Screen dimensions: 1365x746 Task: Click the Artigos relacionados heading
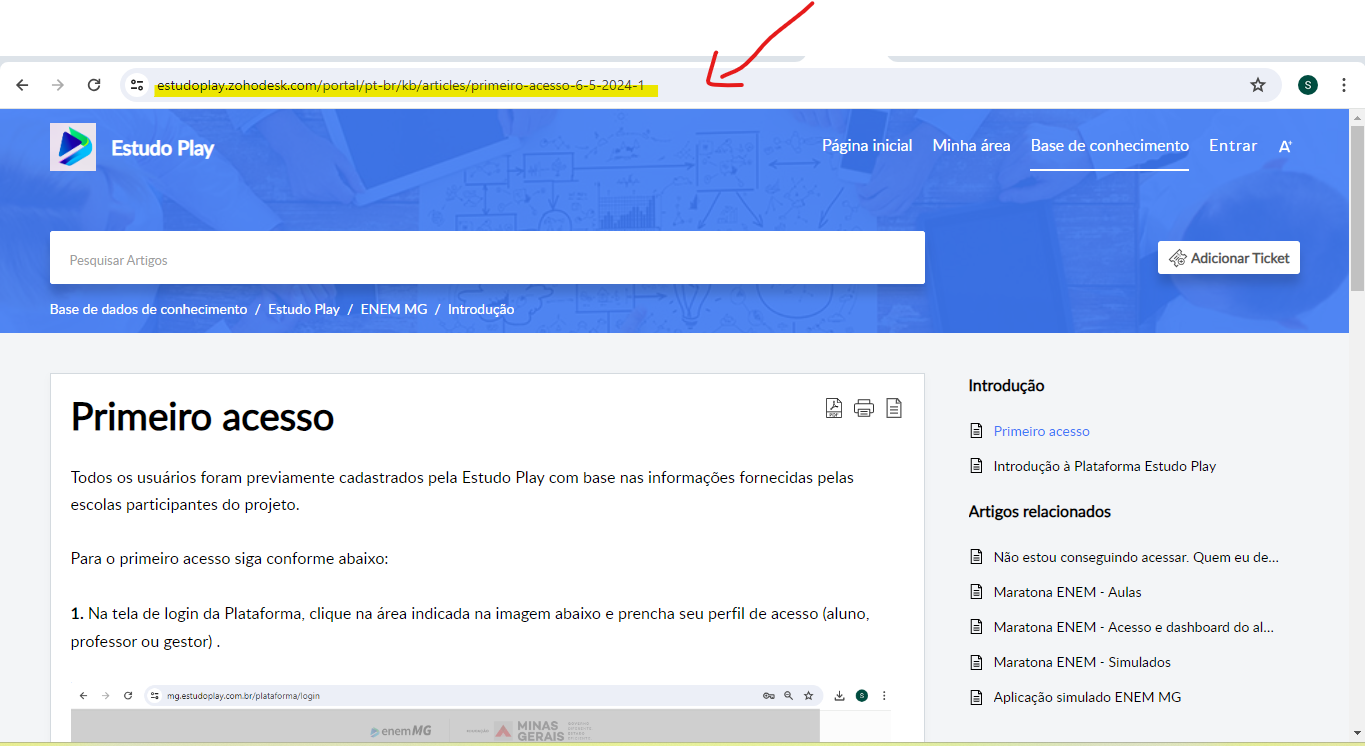click(x=1039, y=511)
